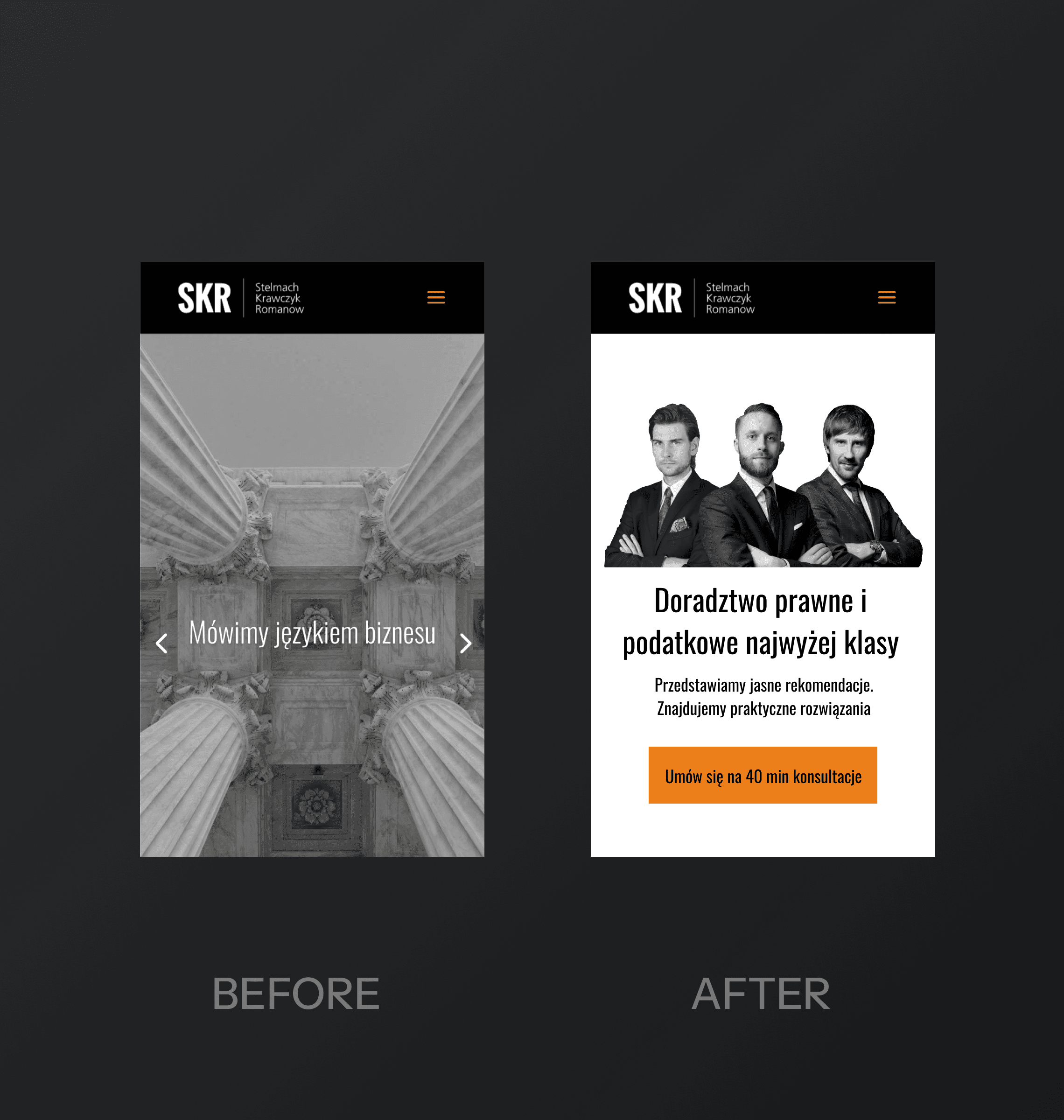Go to the previous slide with the left chevron
This screenshot has width=1064, height=1120.
[x=161, y=643]
